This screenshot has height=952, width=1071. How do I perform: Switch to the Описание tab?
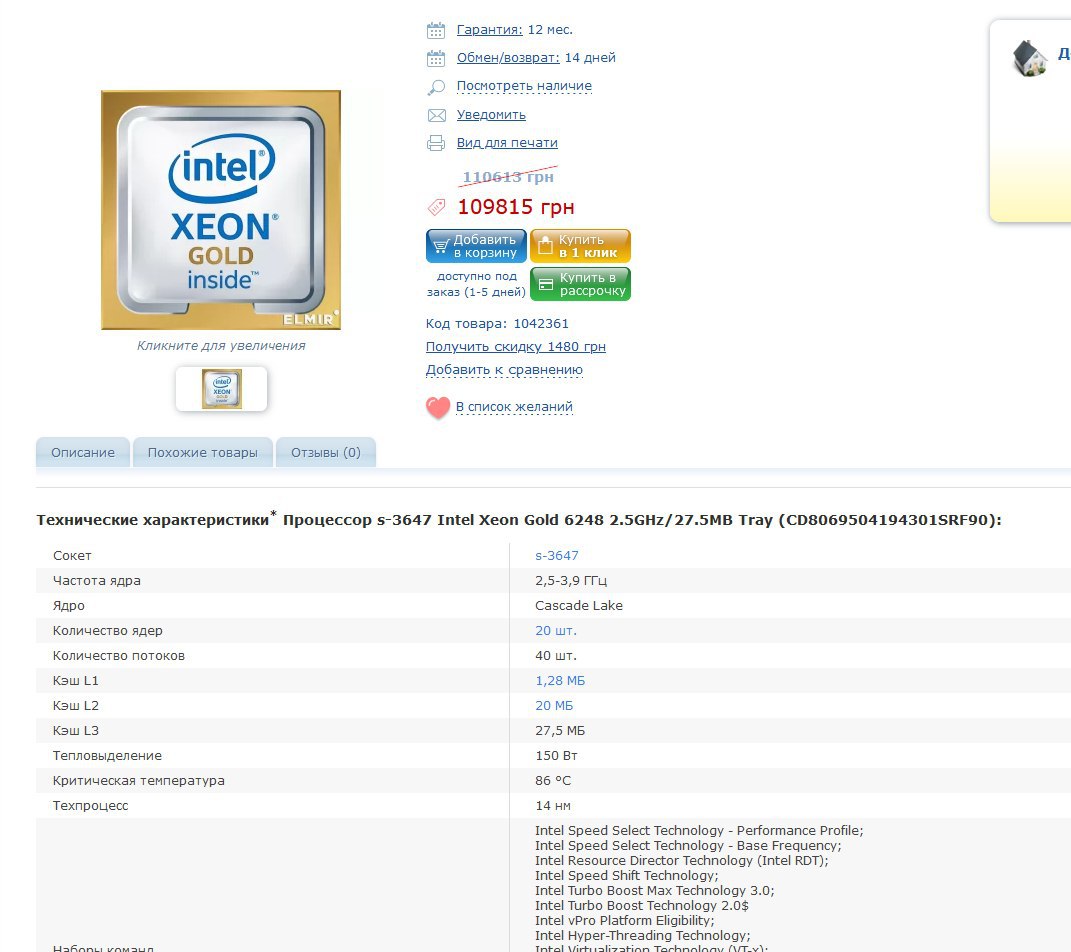point(83,453)
